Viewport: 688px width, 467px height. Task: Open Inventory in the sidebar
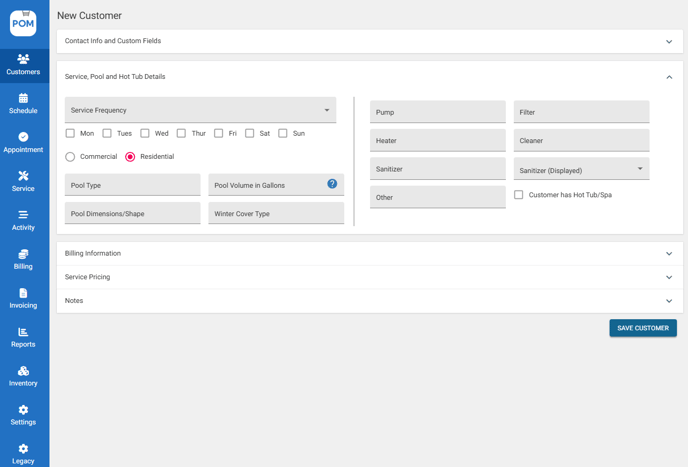[x=23, y=372]
